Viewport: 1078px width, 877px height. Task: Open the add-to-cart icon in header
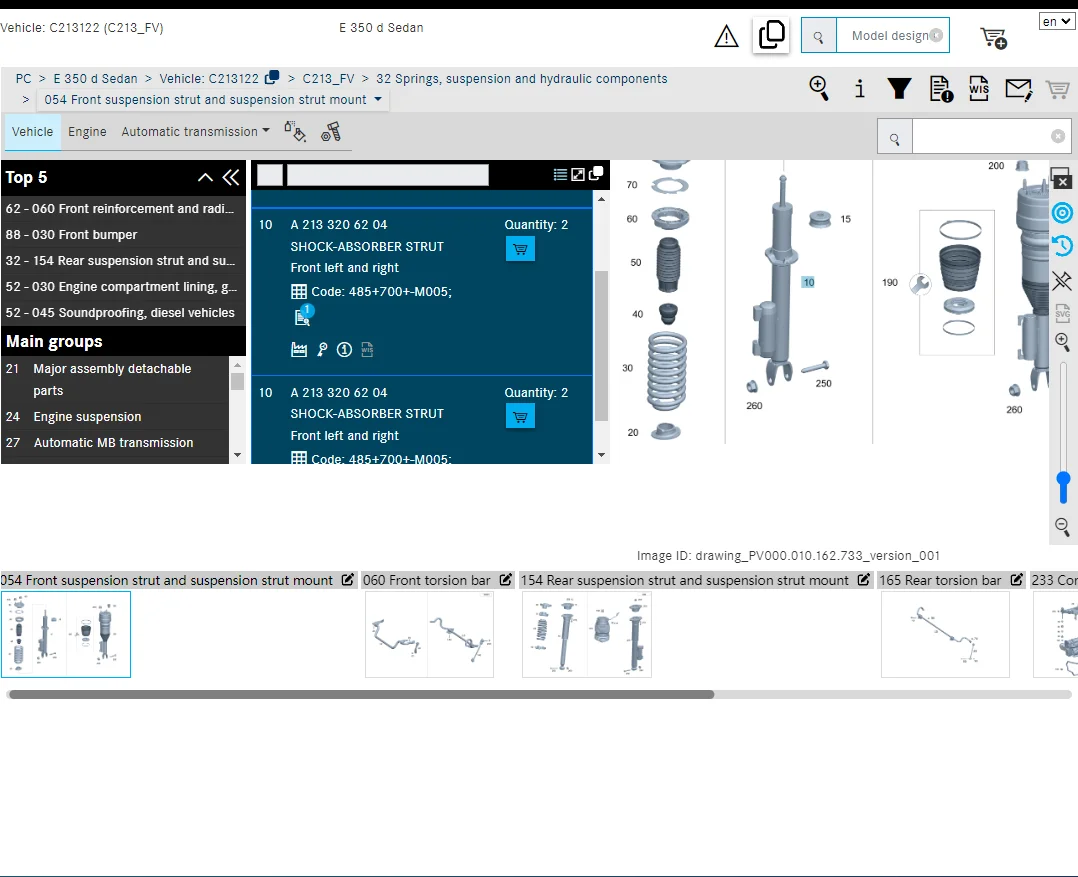coord(993,38)
